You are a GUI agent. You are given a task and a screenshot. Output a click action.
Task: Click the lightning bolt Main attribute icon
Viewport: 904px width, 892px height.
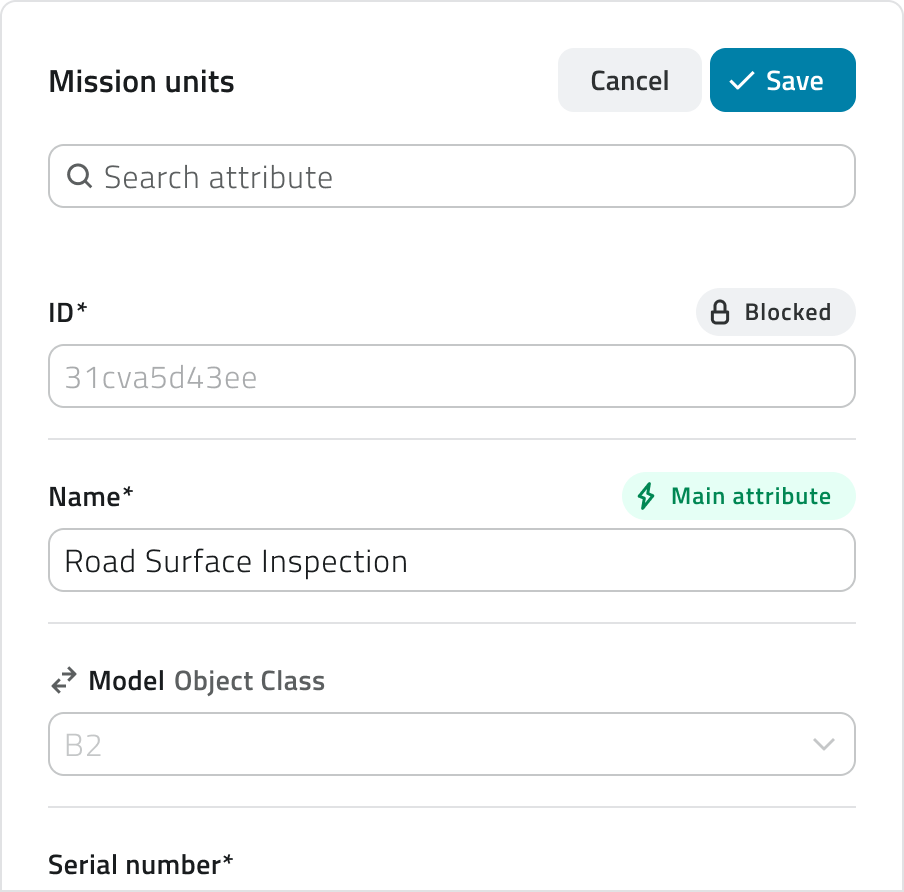coord(645,496)
